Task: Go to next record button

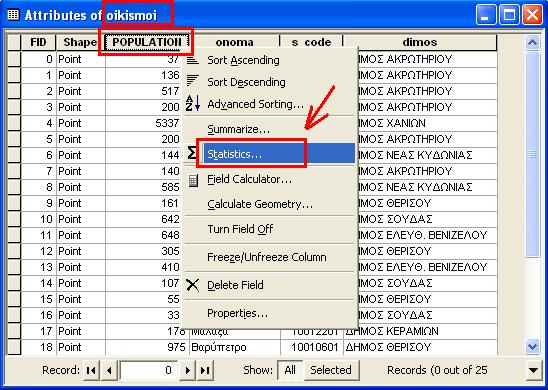Action: [188, 370]
